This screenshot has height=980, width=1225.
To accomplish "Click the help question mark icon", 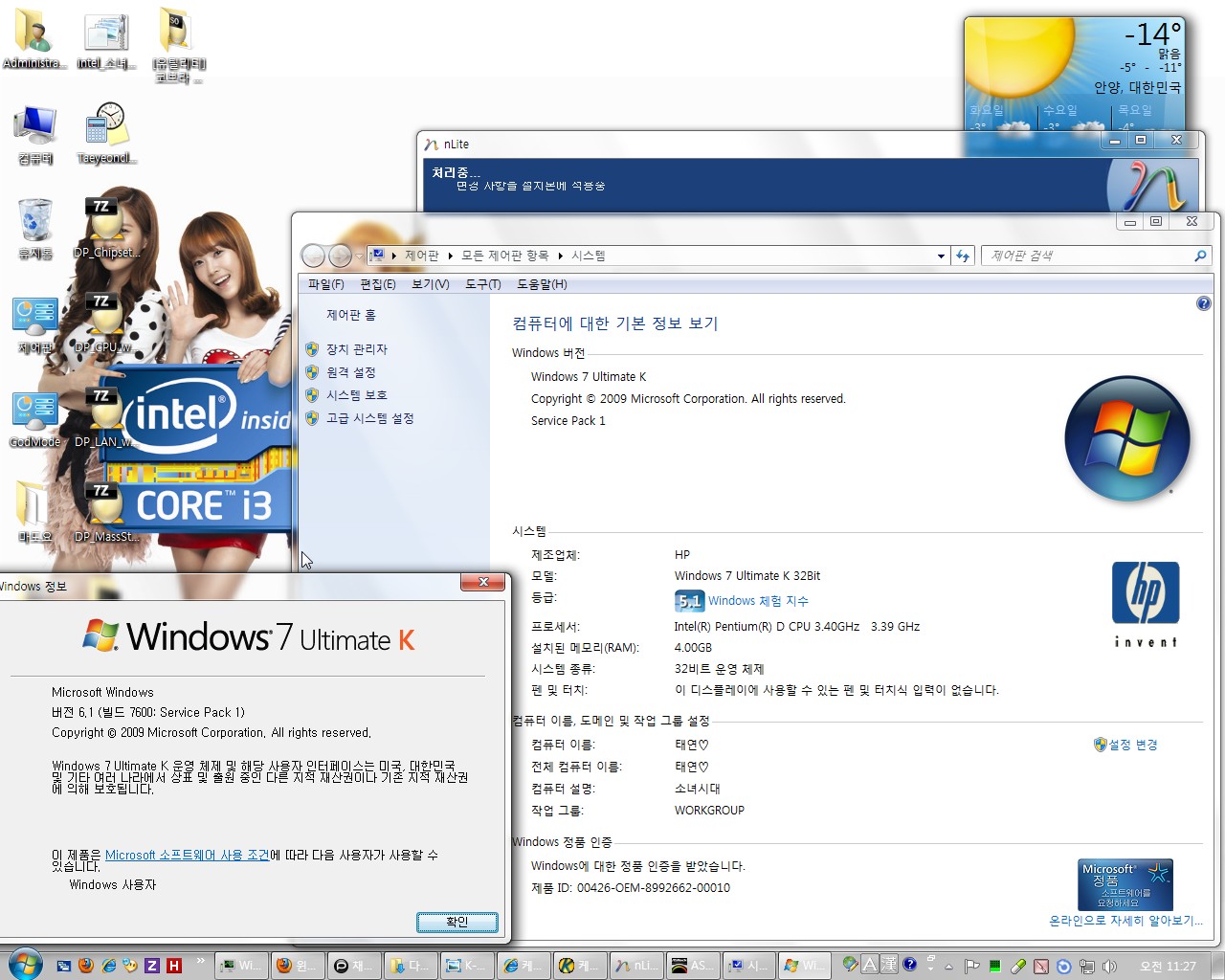I will point(1204,303).
